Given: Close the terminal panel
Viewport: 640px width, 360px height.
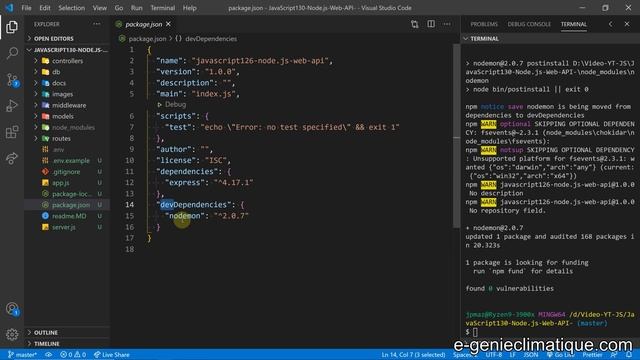Looking at the screenshot, I should (x=627, y=24).
